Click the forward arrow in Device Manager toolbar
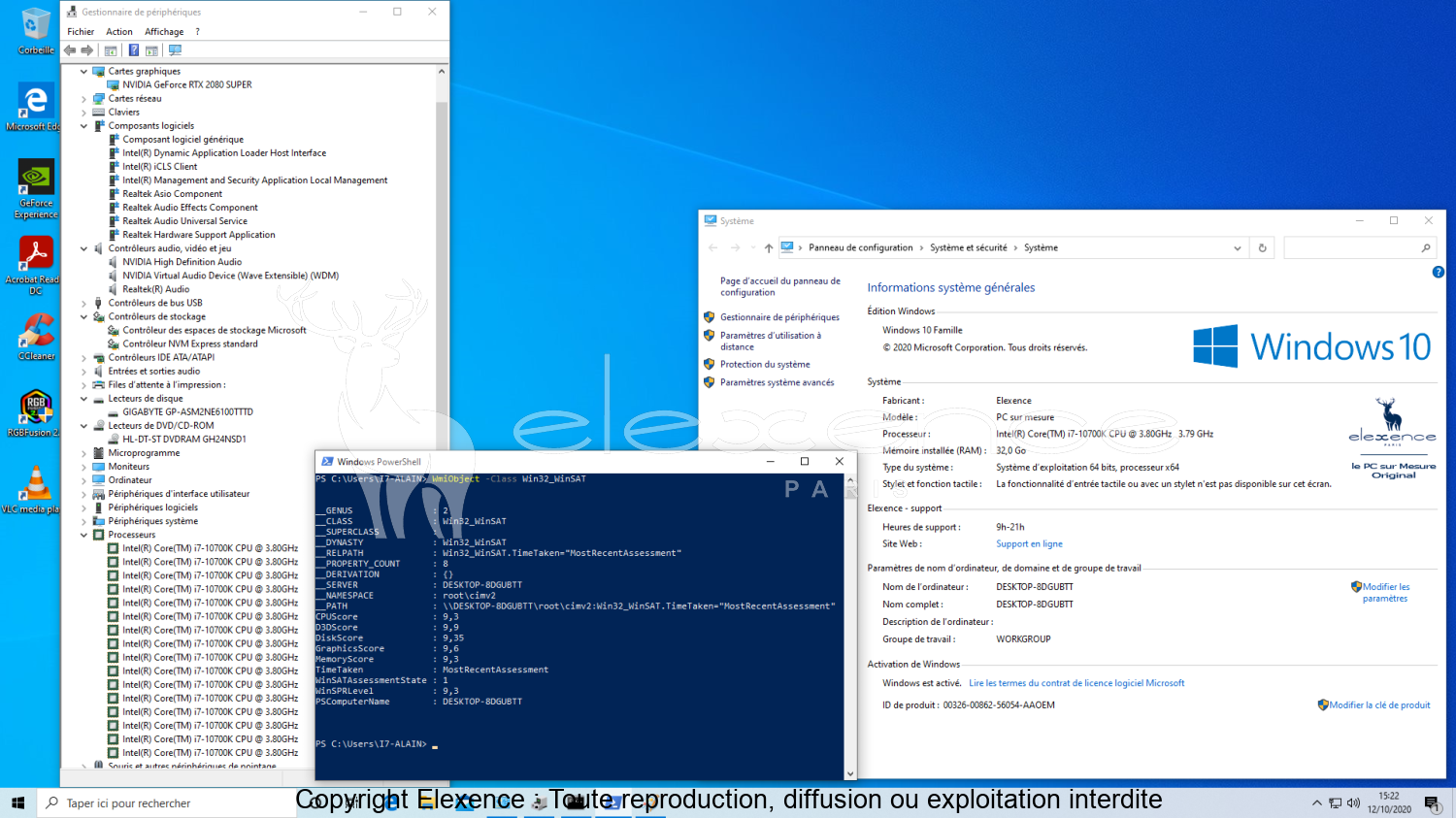The height and width of the screenshot is (818, 1456). click(x=87, y=50)
